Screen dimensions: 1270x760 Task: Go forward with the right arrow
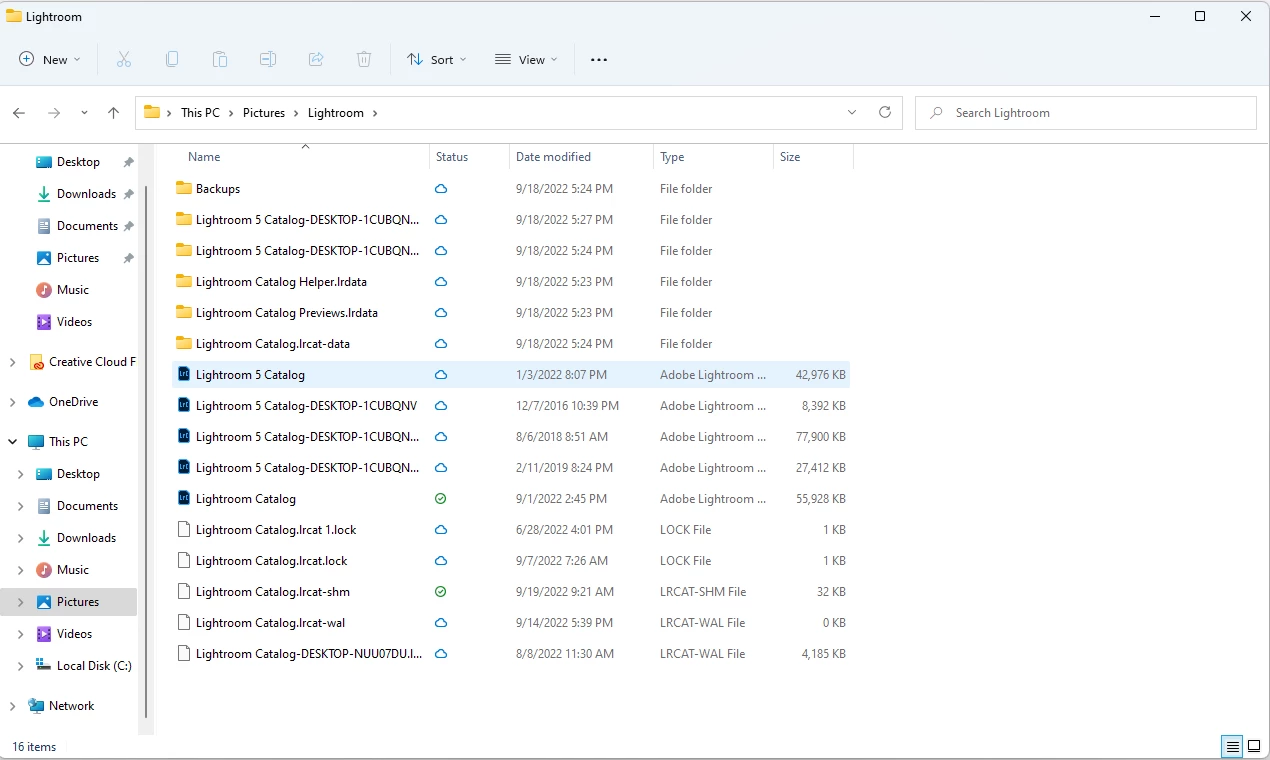pos(54,113)
